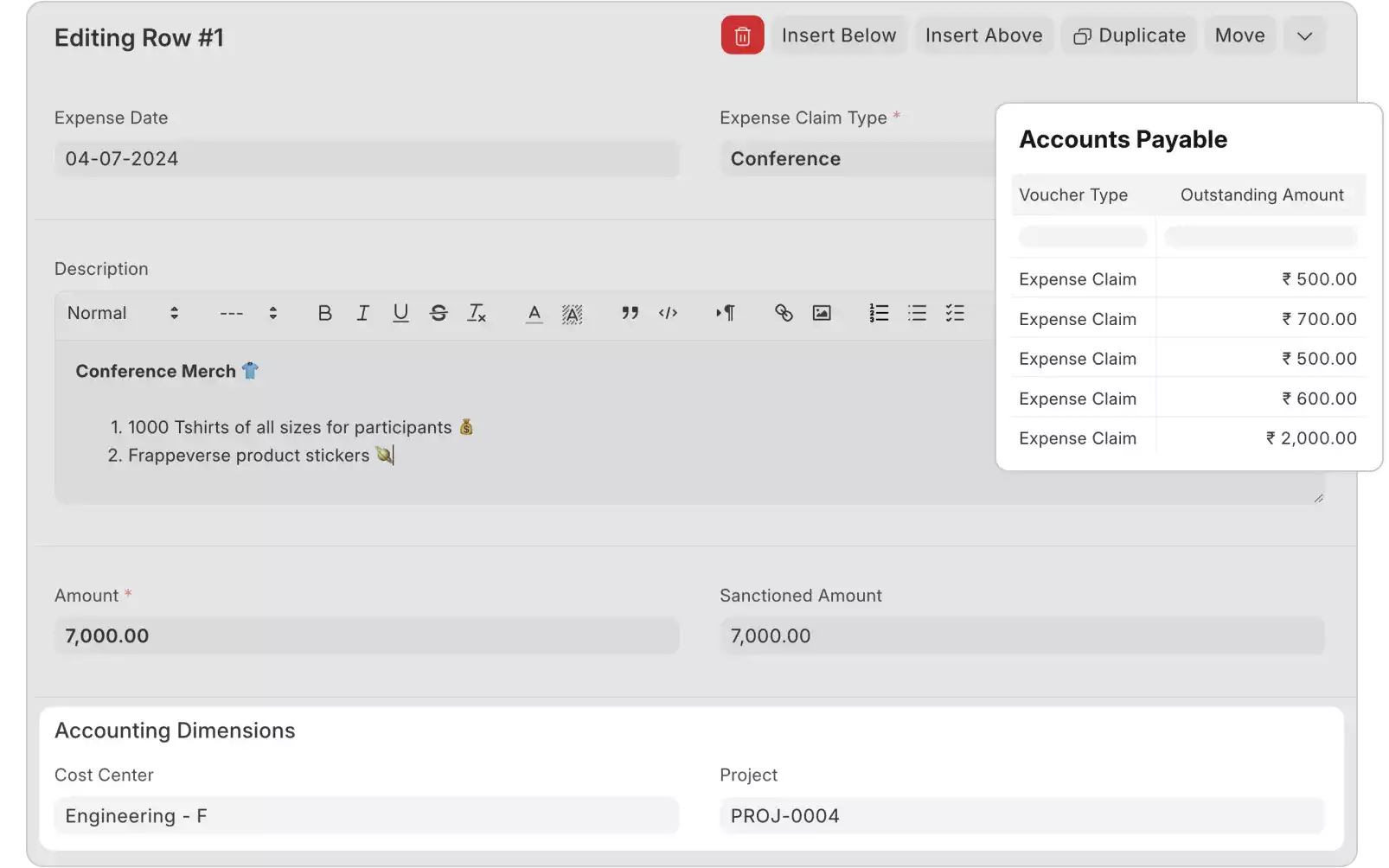Duplicate the current row

1129,35
